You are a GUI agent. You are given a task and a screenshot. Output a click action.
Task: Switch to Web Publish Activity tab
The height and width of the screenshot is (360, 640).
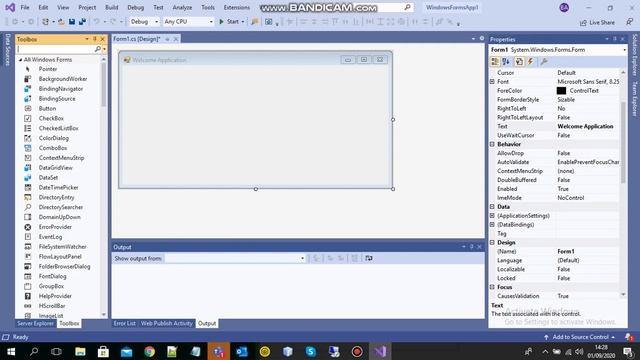coord(167,323)
